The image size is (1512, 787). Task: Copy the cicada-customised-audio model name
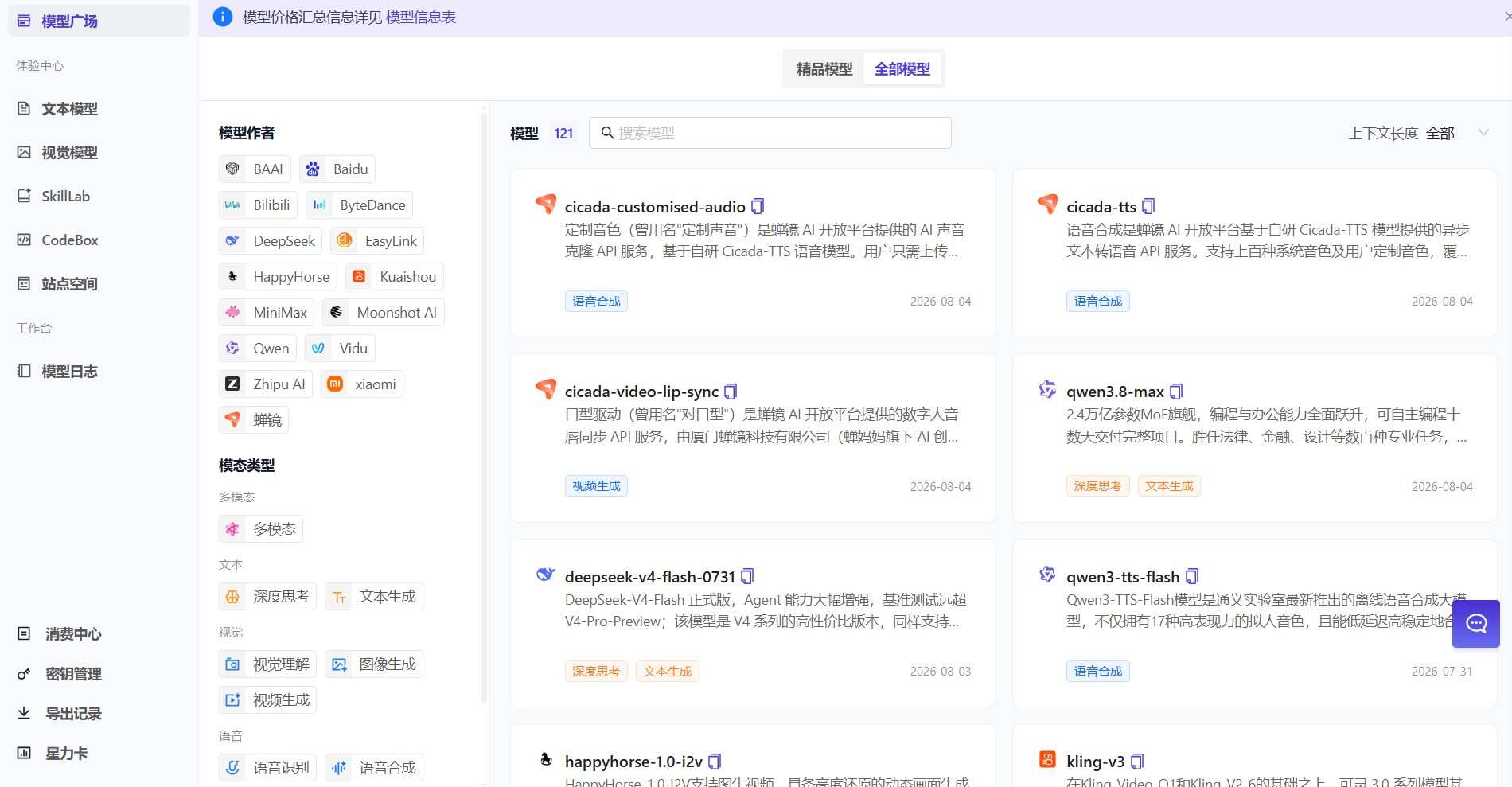(x=758, y=207)
